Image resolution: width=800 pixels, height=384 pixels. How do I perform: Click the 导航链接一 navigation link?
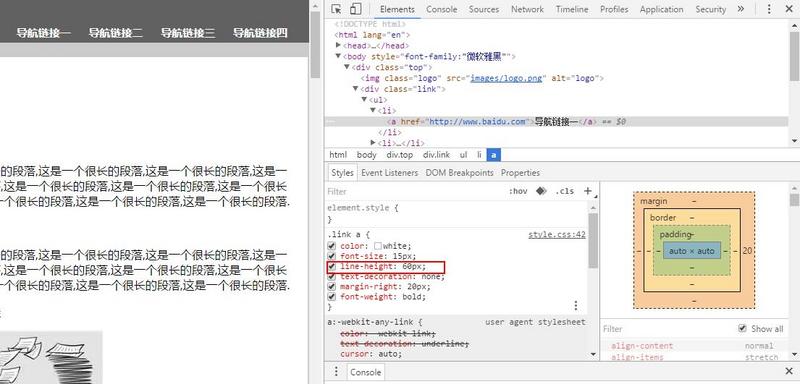(x=43, y=33)
